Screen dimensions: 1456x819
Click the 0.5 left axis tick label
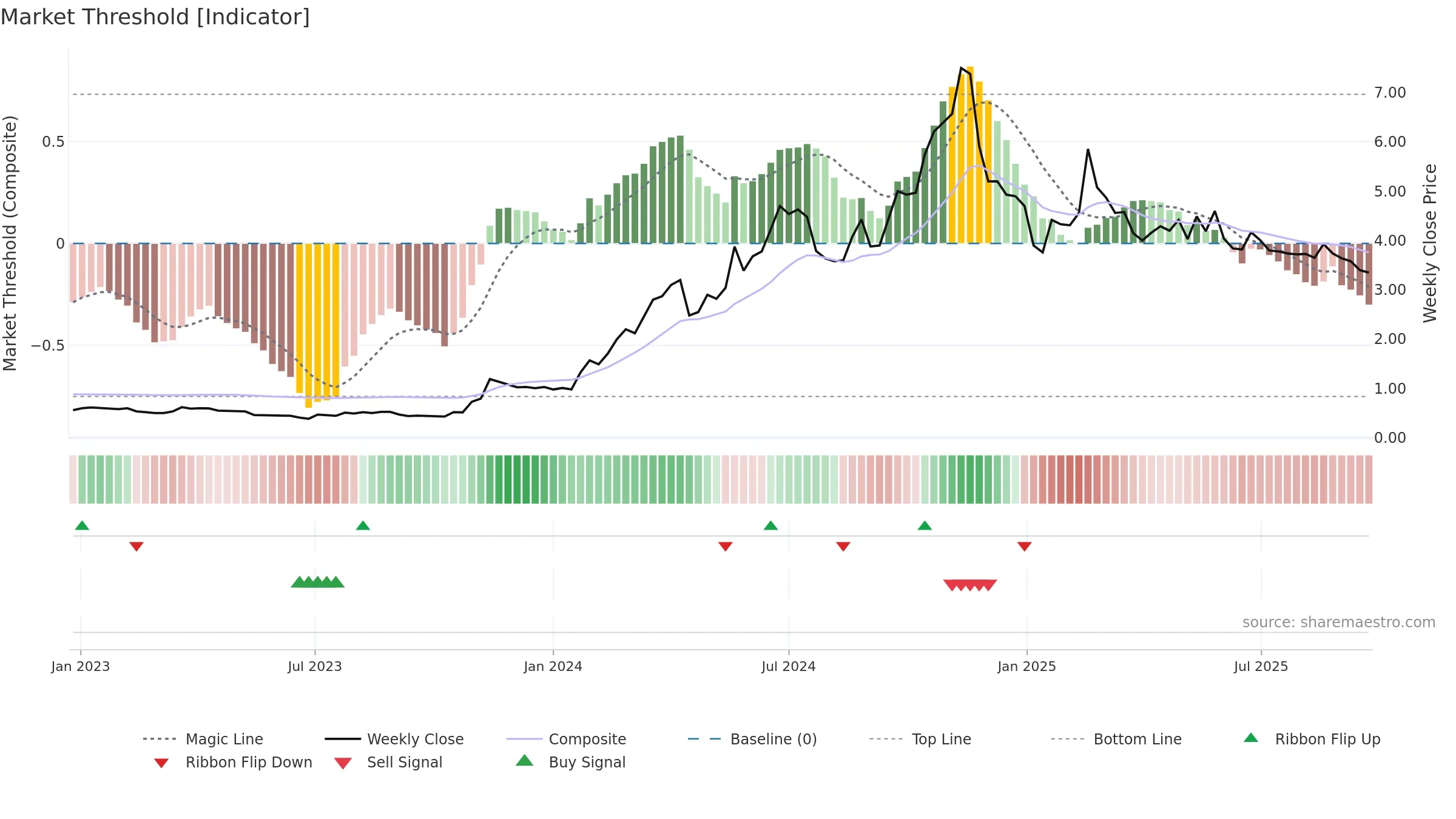(x=53, y=142)
